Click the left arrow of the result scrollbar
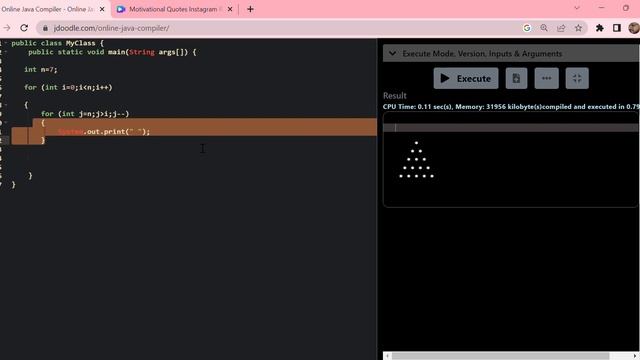The width and height of the screenshot is (640, 360). point(387,356)
